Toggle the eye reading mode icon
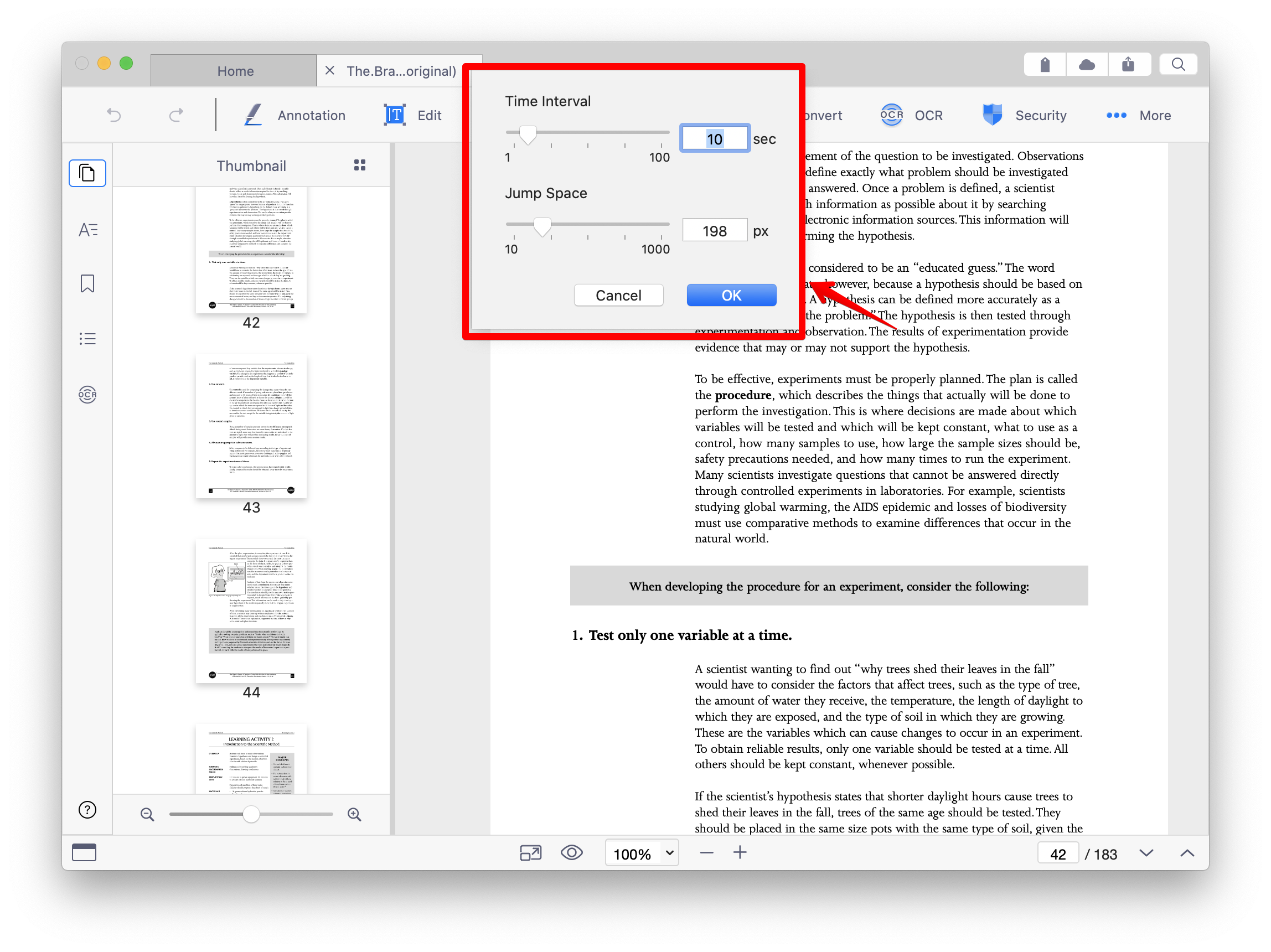 click(x=571, y=852)
